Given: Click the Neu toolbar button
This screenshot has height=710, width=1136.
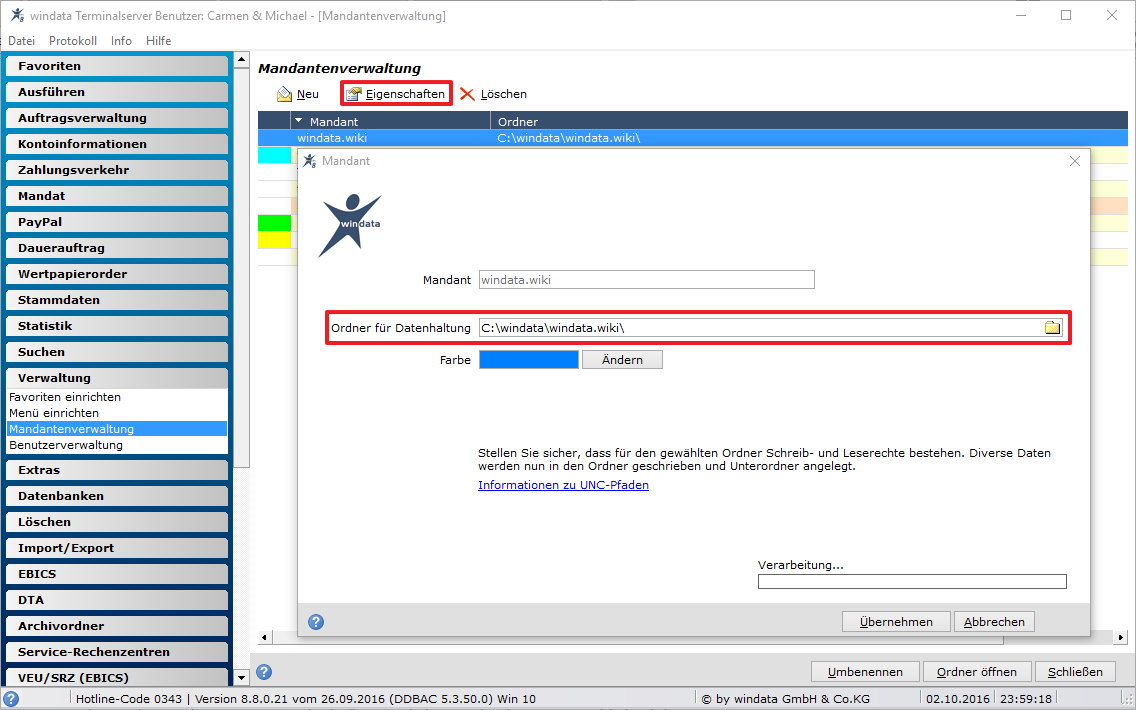Looking at the screenshot, I should pyautogui.click(x=298, y=94).
